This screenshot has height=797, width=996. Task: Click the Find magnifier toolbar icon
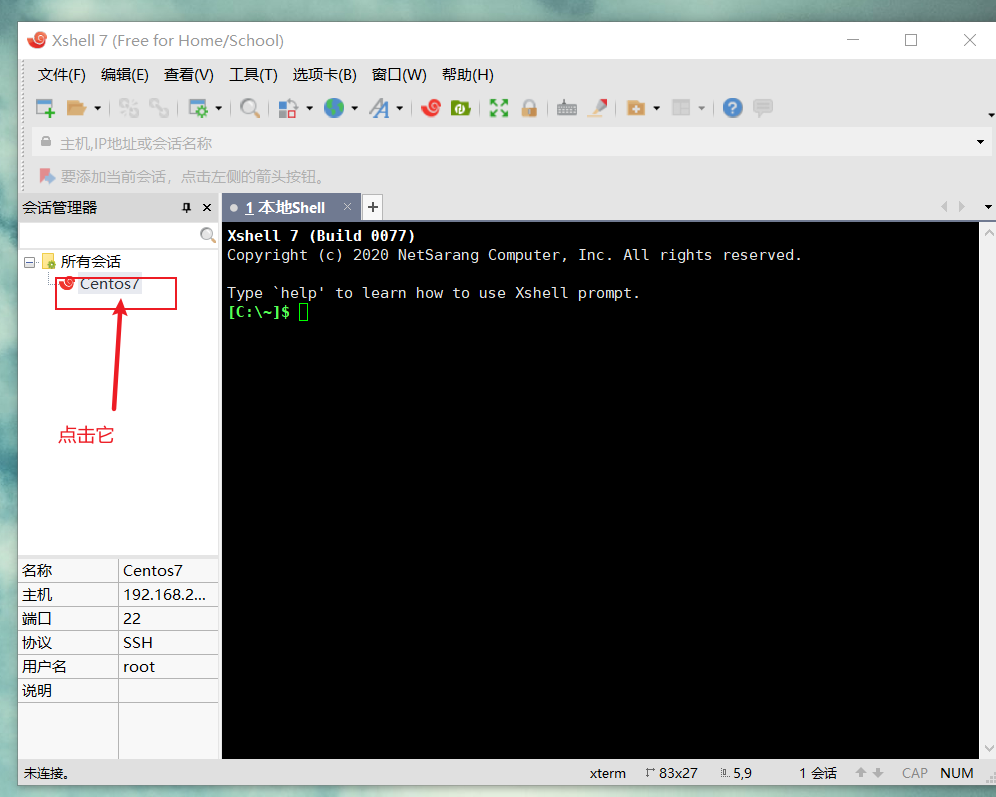[250, 108]
